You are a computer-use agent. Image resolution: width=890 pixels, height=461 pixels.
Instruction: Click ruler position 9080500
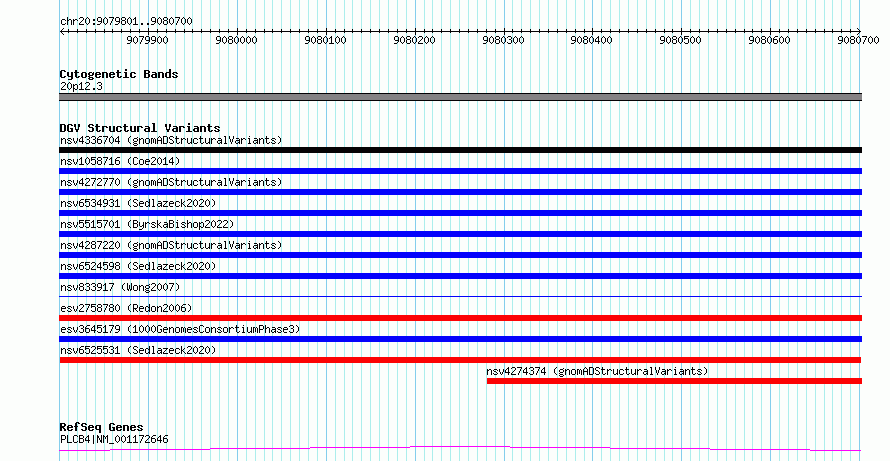tap(681, 40)
